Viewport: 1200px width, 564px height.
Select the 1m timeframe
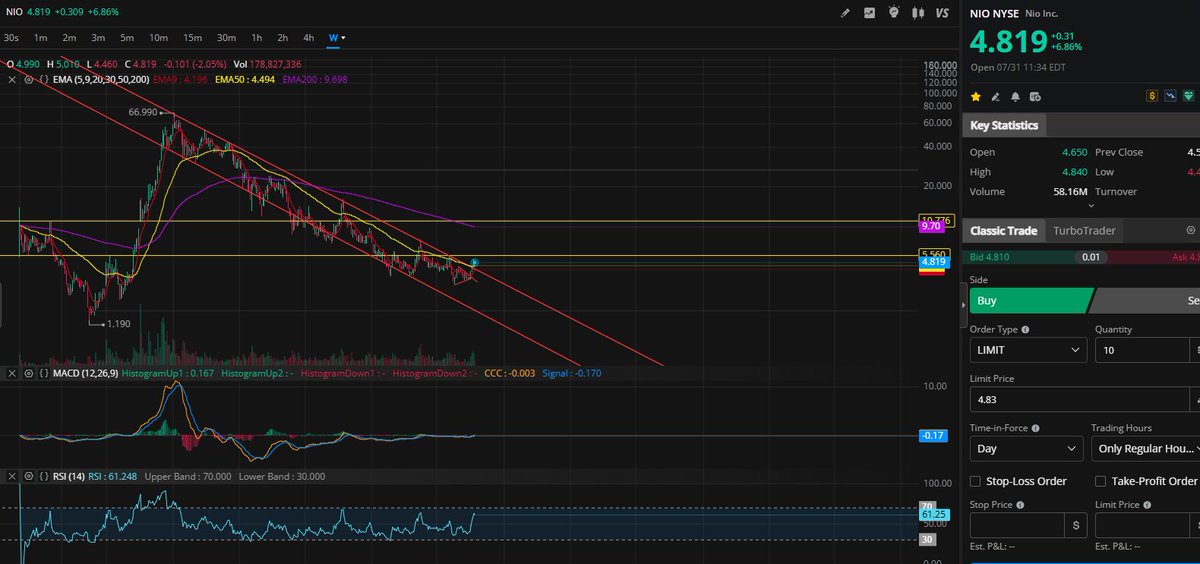coord(41,38)
